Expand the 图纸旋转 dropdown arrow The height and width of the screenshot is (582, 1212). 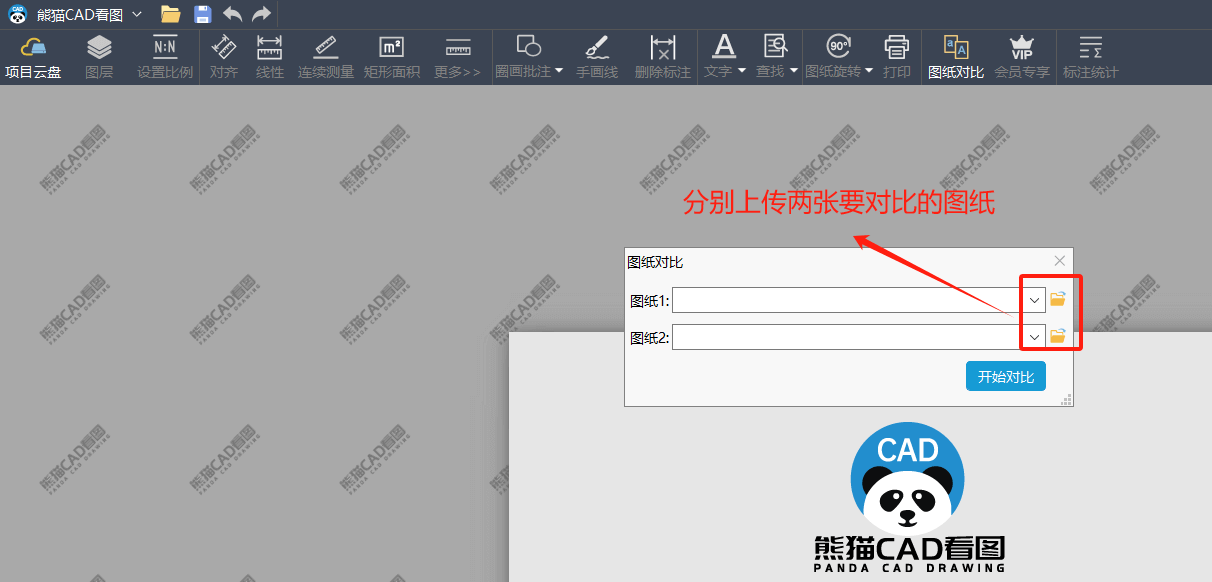[869, 71]
